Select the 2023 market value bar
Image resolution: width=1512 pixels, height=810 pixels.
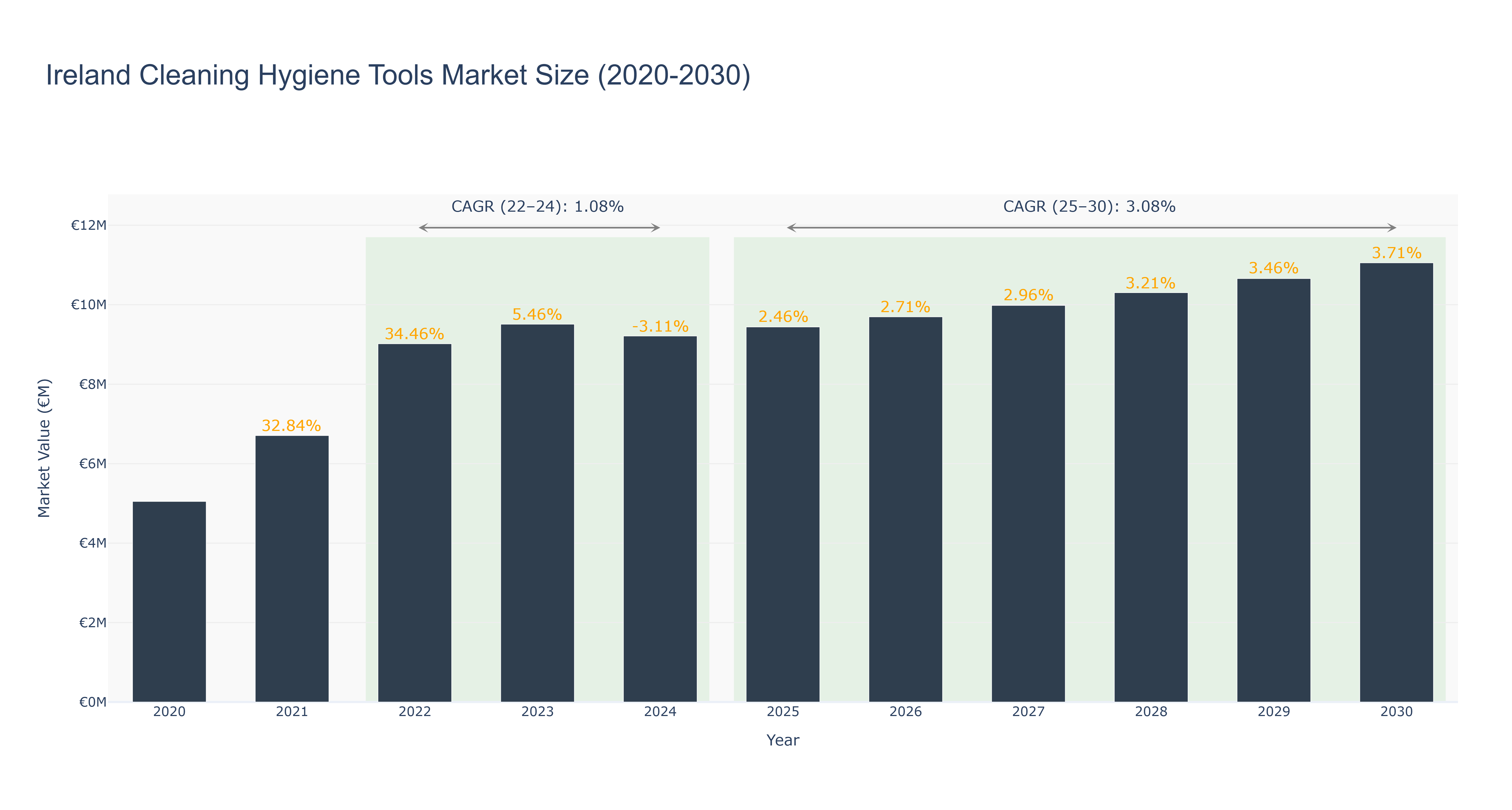click(x=537, y=513)
